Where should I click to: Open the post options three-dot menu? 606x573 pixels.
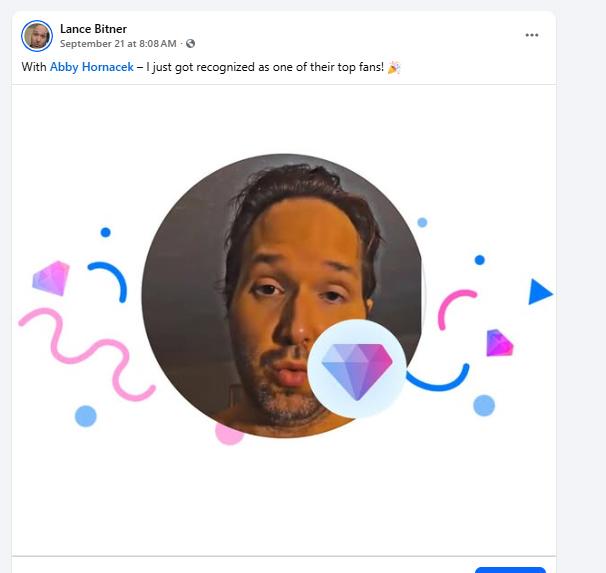point(532,35)
